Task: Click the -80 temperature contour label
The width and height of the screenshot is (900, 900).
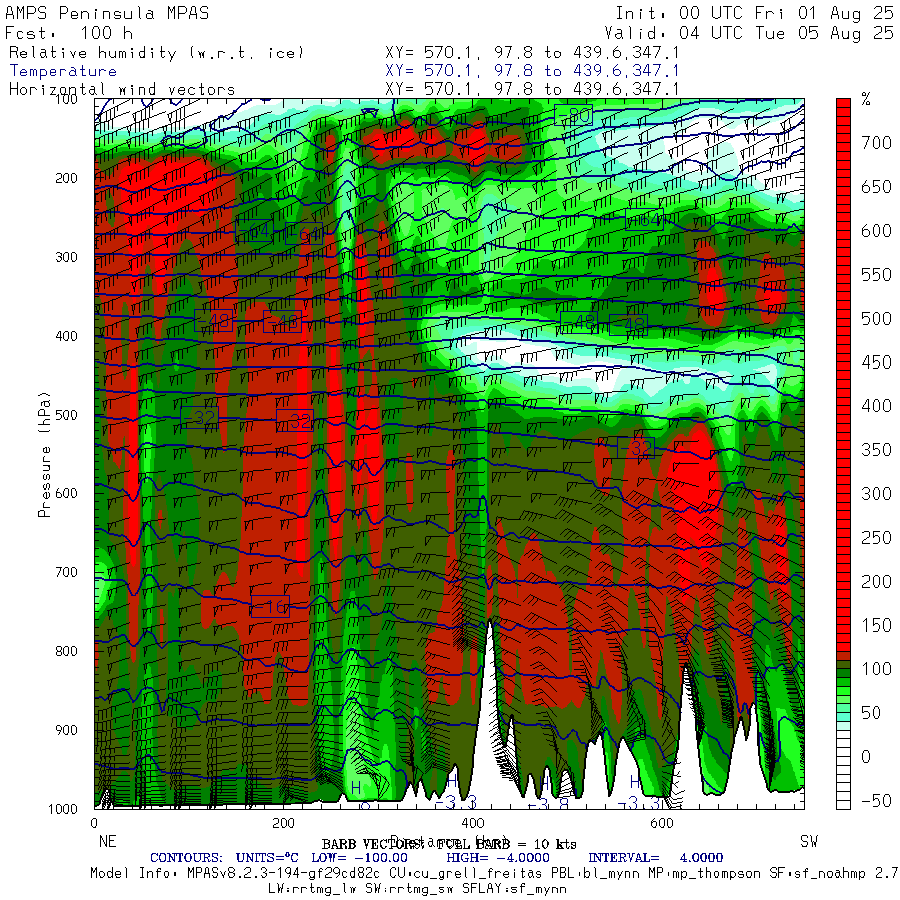Action: pyautogui.click(x=573, y=115)
